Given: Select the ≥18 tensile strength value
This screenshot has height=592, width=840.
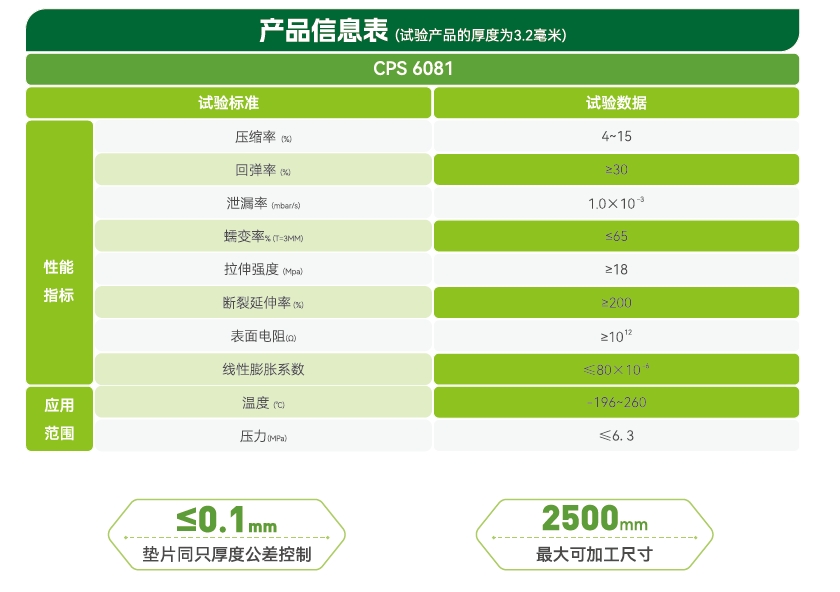Looking at the screenshot, I should (616, 269).
